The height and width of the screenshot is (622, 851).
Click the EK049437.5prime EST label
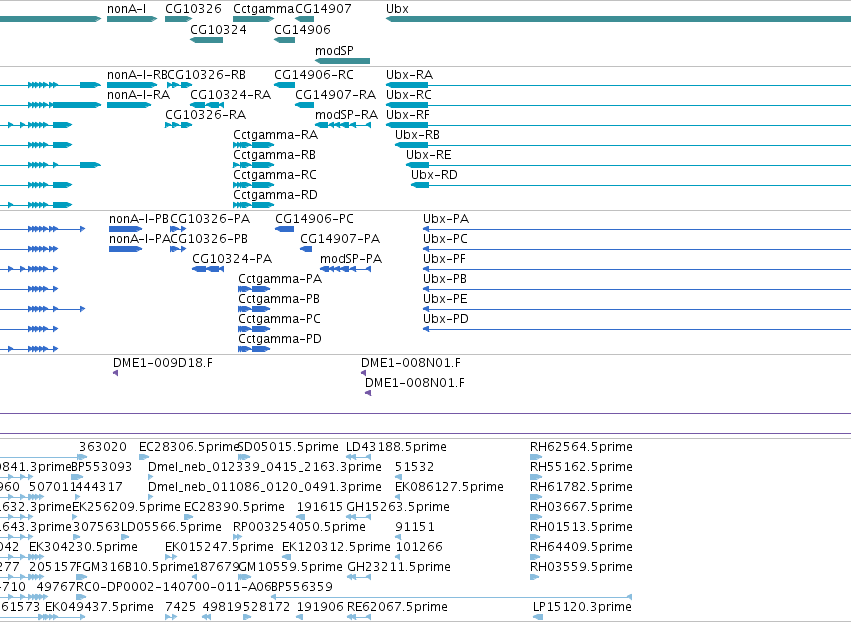point(99,607)
